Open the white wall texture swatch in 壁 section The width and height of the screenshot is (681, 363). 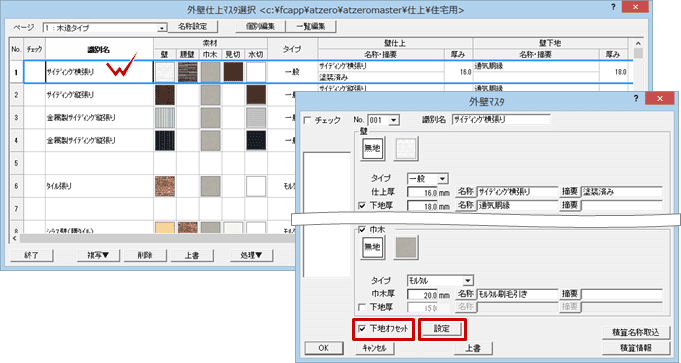pyautogui.click(x=406, y=148)
